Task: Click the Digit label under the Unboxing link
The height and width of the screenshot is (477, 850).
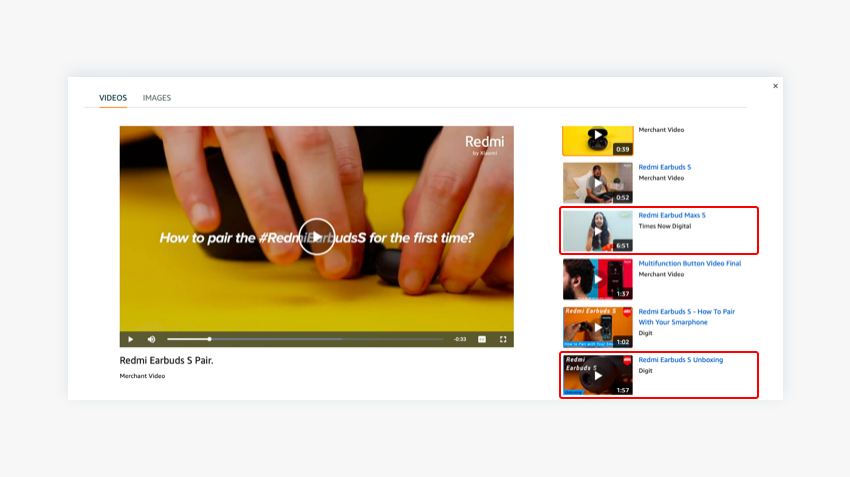Action: coord(645,371)
